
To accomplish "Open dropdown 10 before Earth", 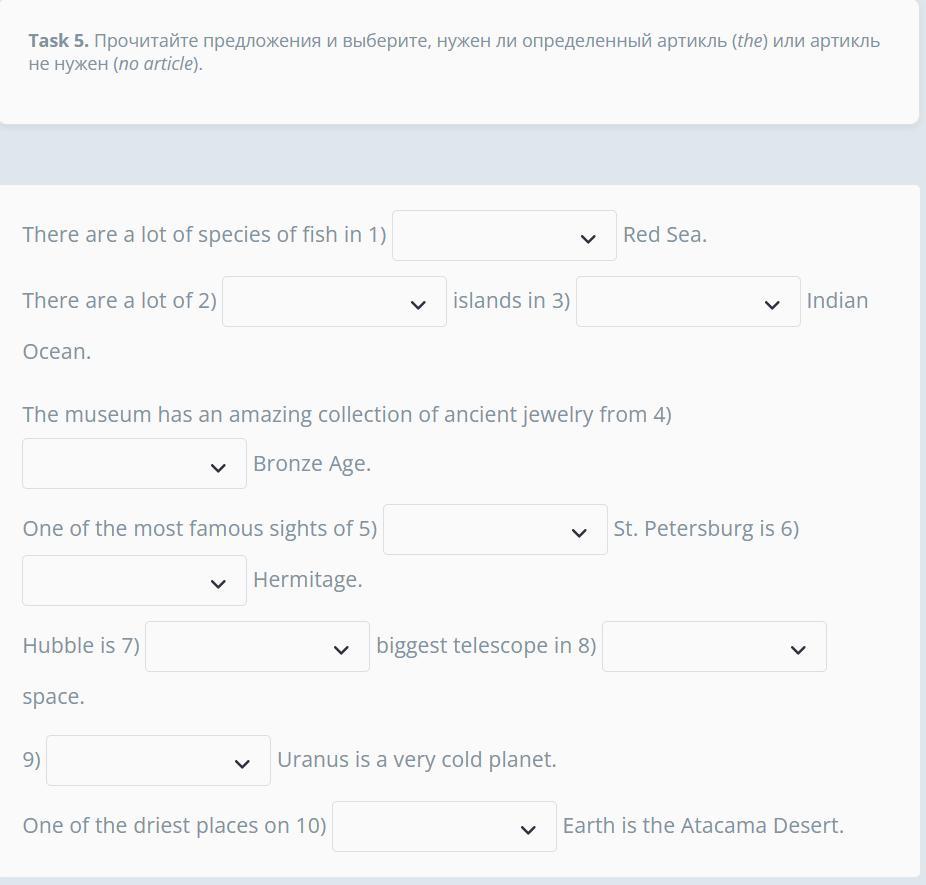I will click(444, 826).
